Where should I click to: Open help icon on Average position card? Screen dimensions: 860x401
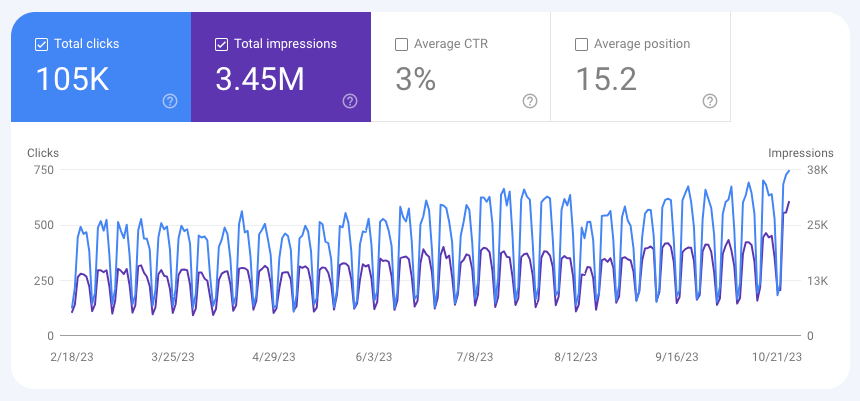[710, 101]
